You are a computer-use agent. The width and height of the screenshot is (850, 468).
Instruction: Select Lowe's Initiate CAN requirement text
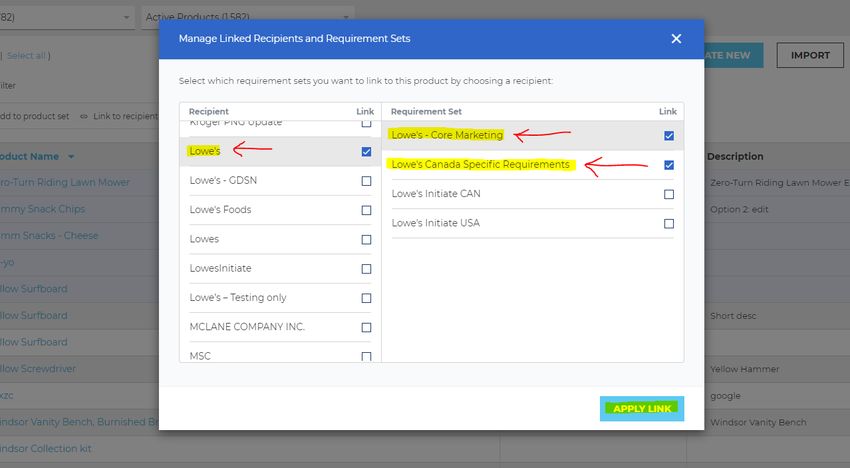click(436, 194)
